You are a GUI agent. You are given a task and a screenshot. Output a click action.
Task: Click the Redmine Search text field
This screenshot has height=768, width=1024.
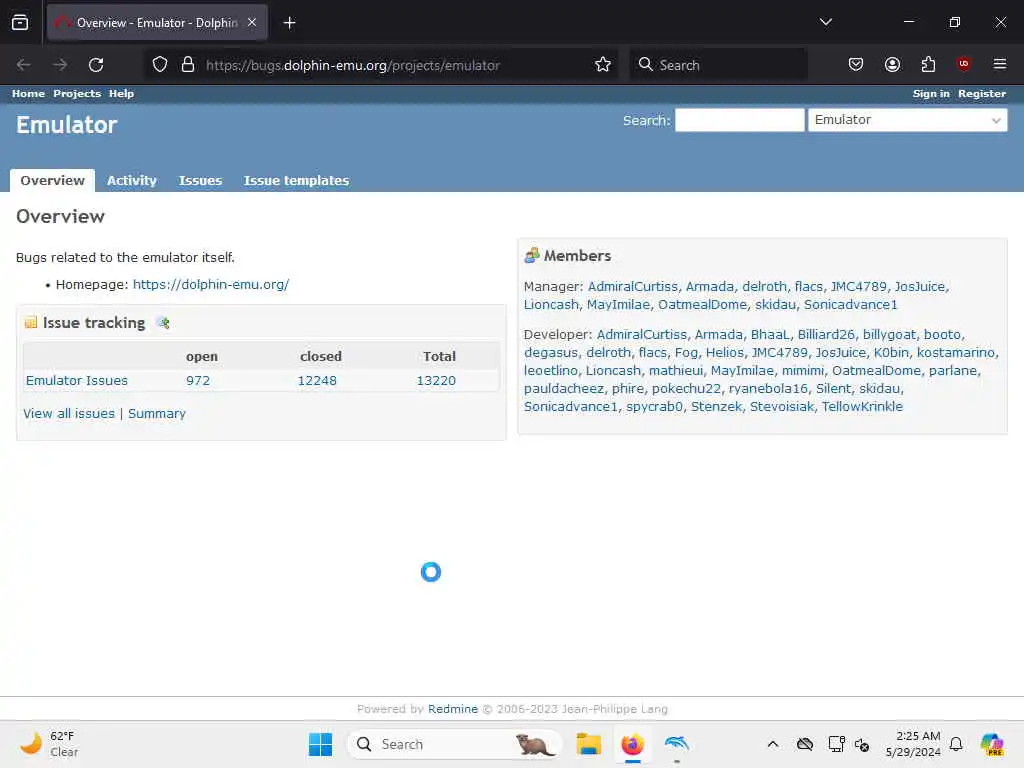739,120
